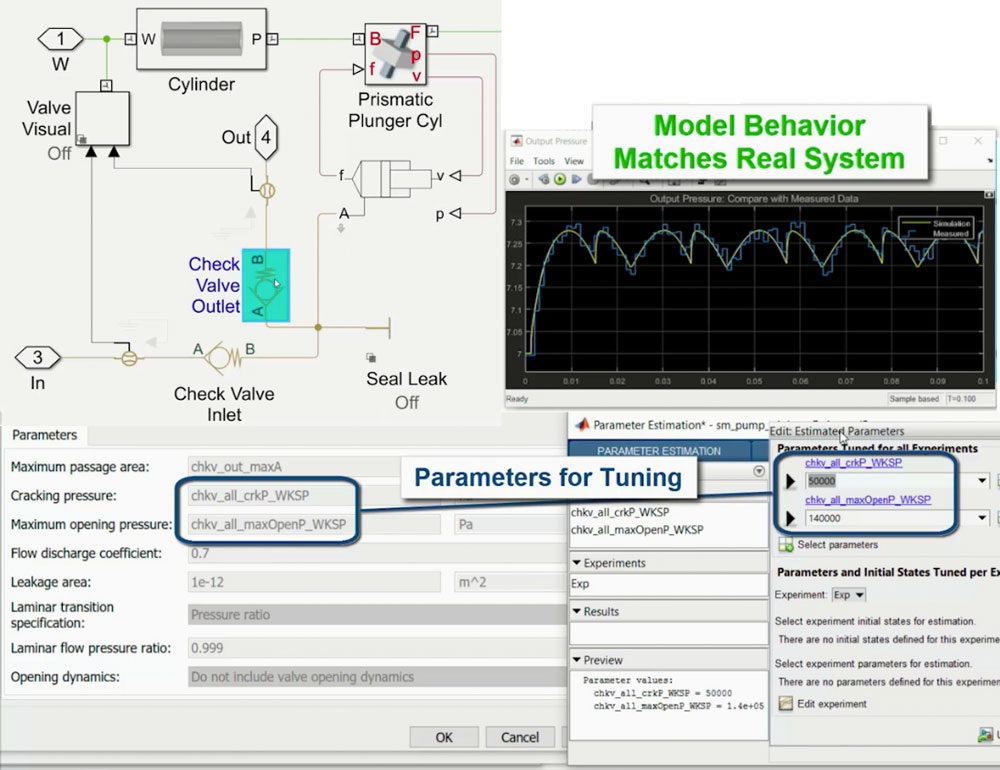The width and height of the screenshot is (1000, 770).
Task: Select the highlighted Check Valve Outlet block
Action: point(266,284)
